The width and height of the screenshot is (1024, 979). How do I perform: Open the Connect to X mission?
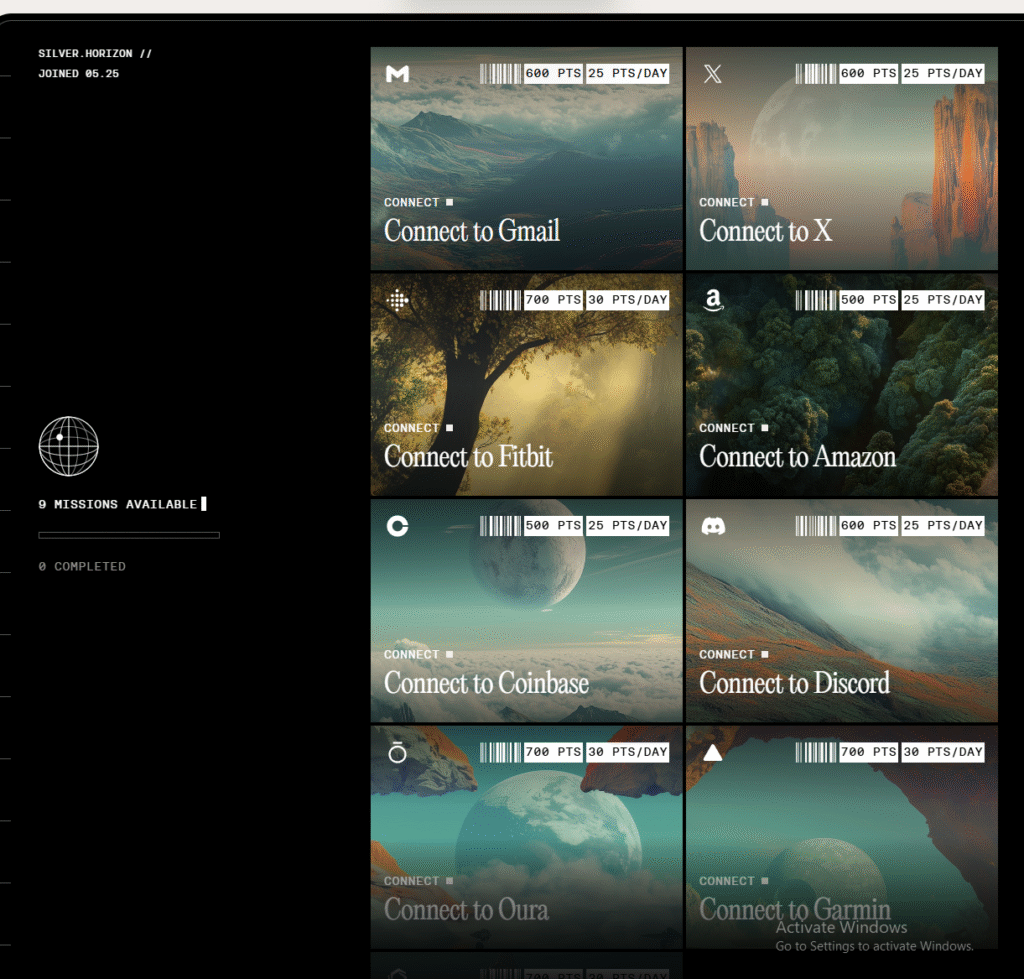coord(765,231)
